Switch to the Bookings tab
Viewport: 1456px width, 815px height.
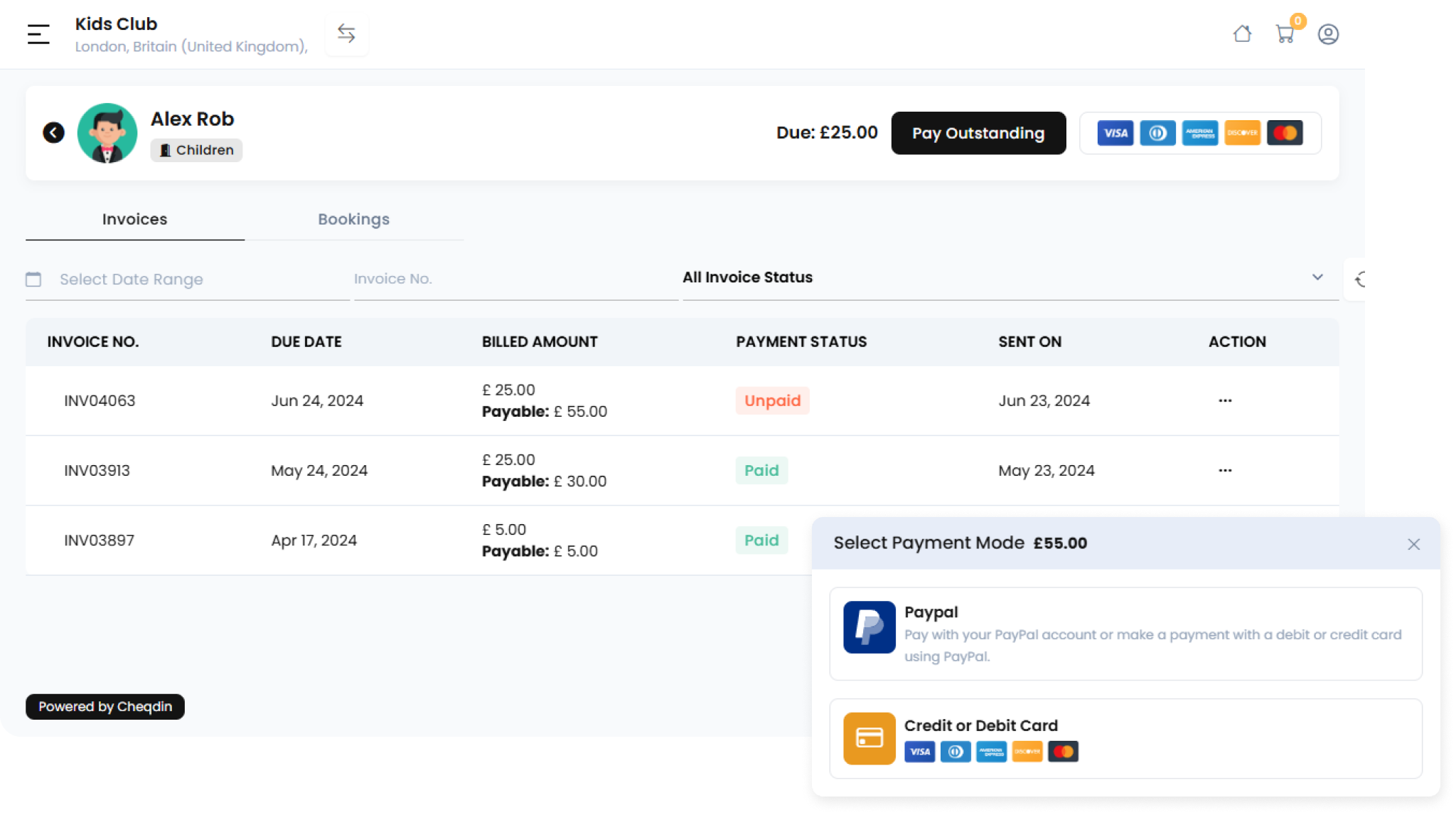pos(353,219)
